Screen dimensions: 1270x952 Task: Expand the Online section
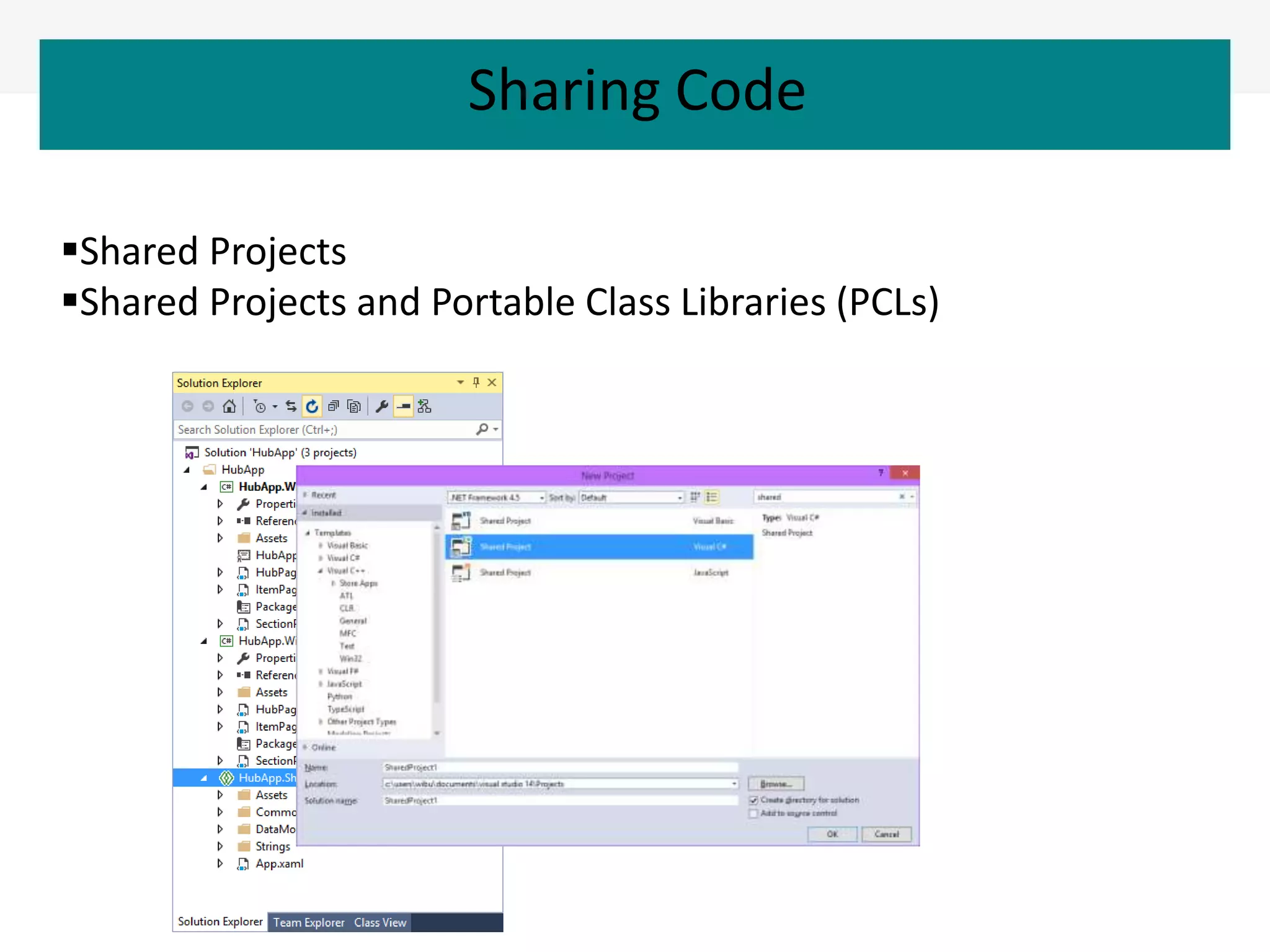(x=305, y=747)
